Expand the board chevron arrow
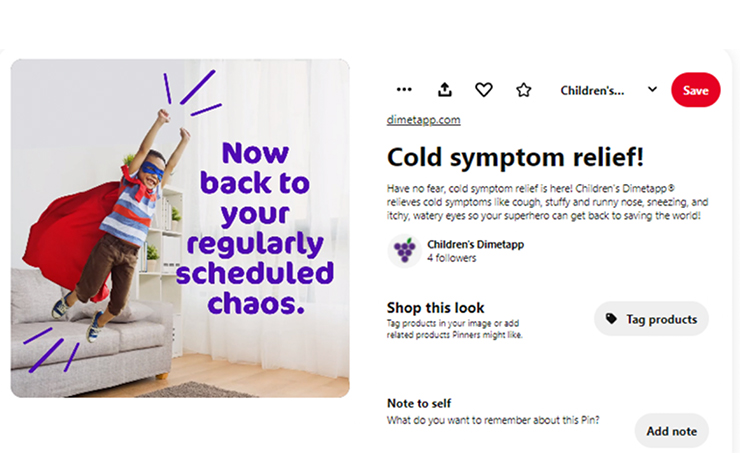 click(652, 89)
